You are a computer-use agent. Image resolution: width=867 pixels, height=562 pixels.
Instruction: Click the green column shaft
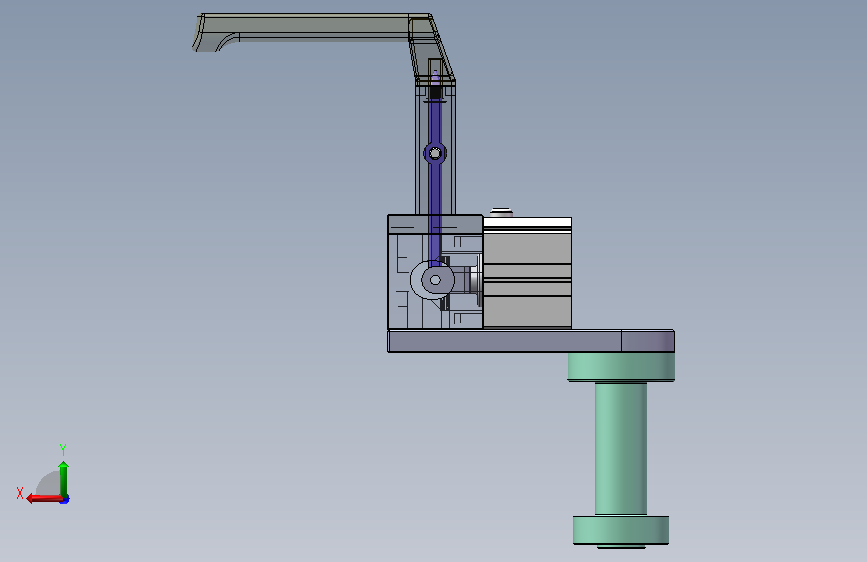click(x=621, y=449)
